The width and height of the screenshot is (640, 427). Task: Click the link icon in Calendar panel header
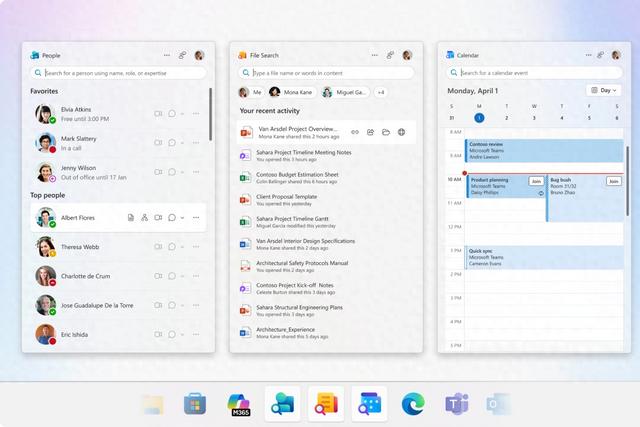coord(600,55)
